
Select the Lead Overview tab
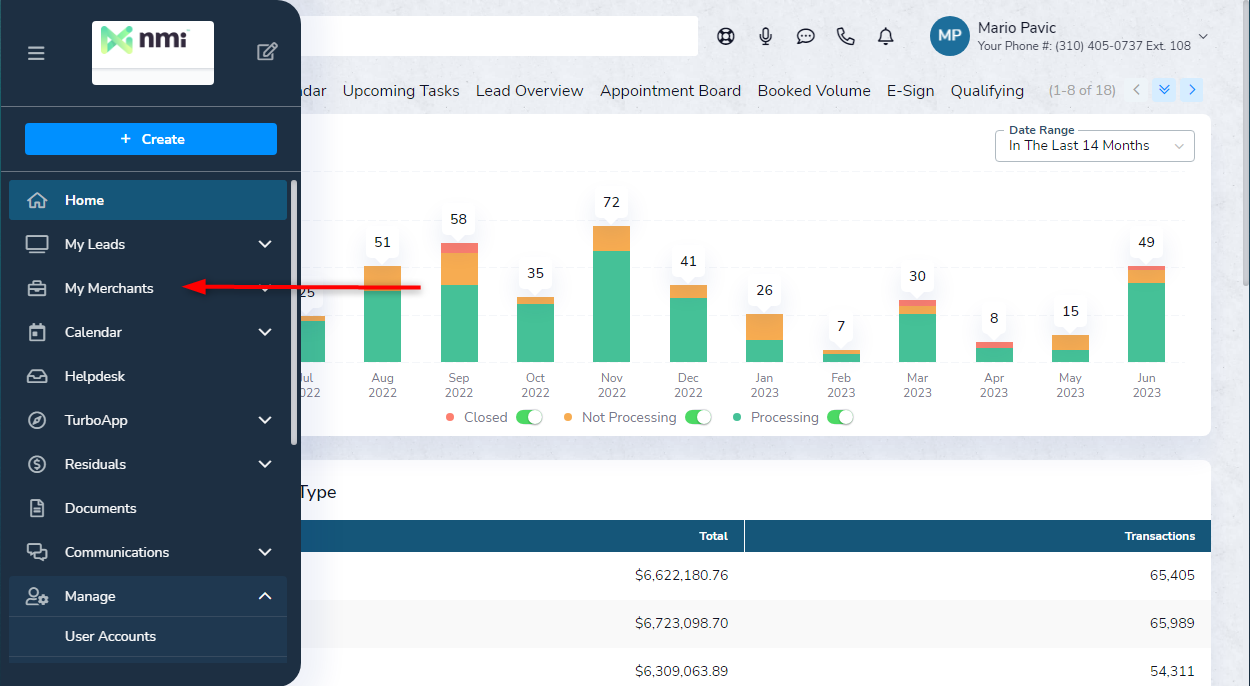[x=529, y=91]
